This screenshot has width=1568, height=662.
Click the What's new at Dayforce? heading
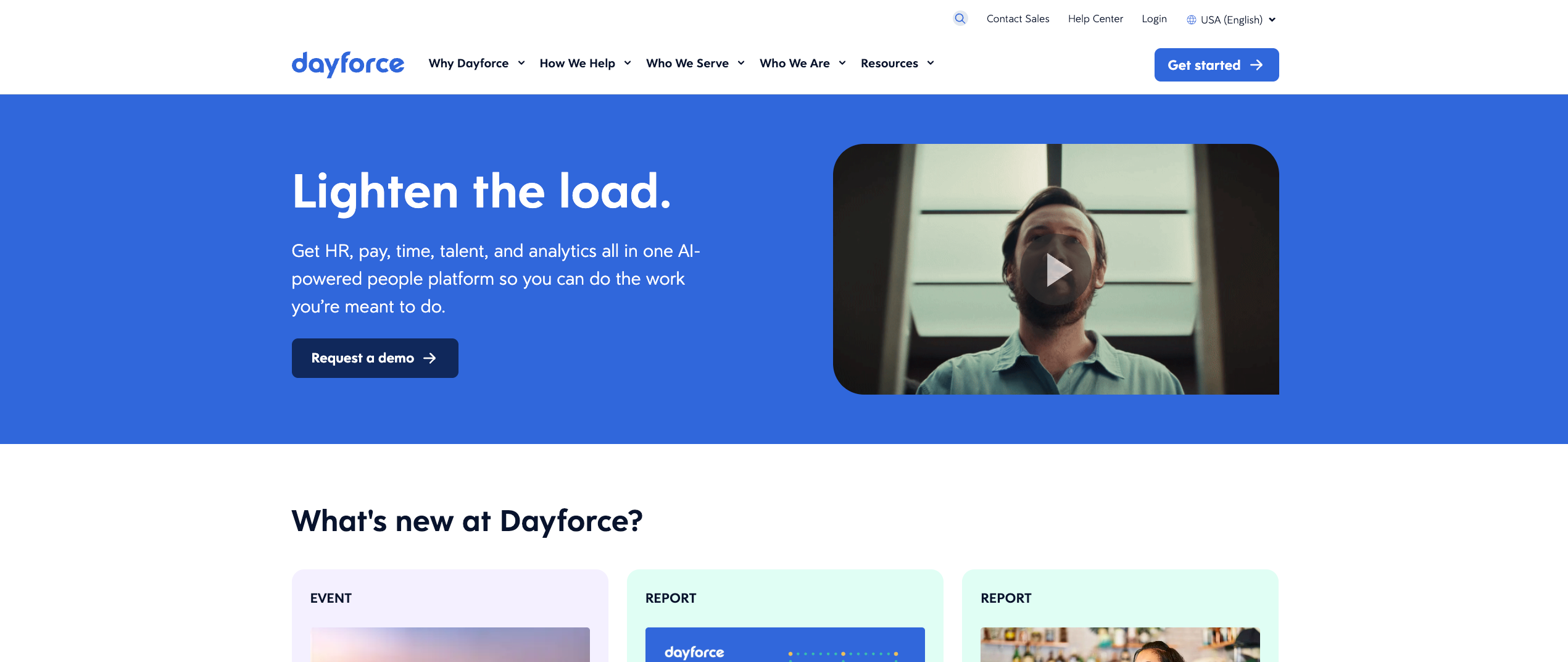[x=467, y=521]
